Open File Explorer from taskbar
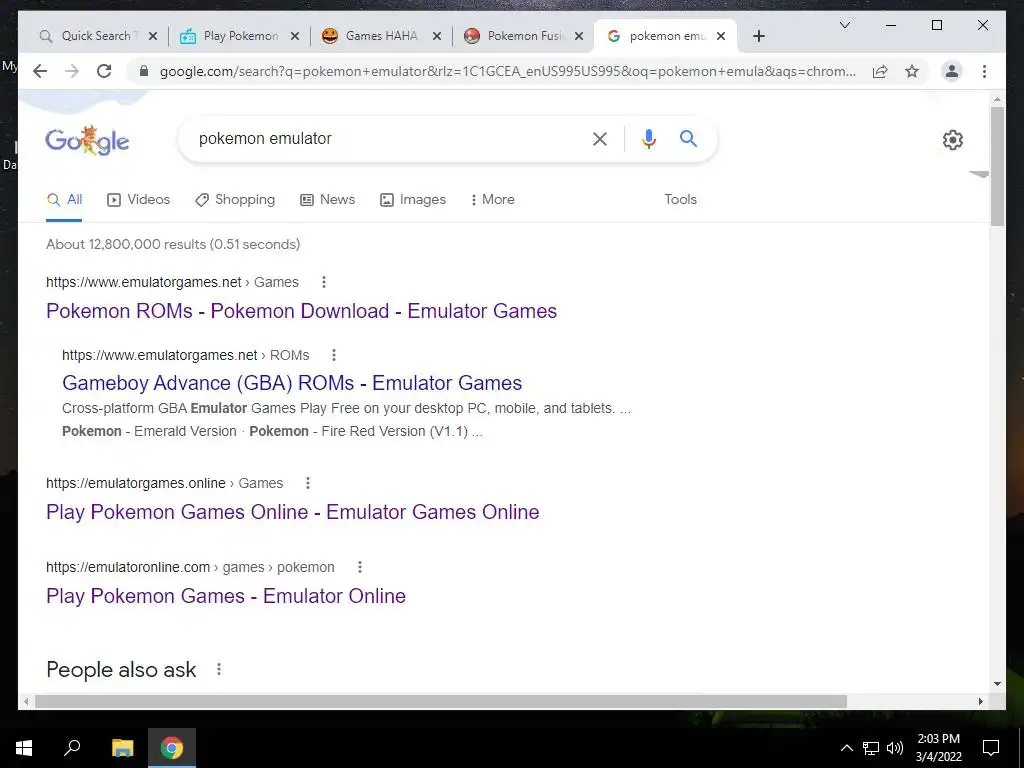 122,748
